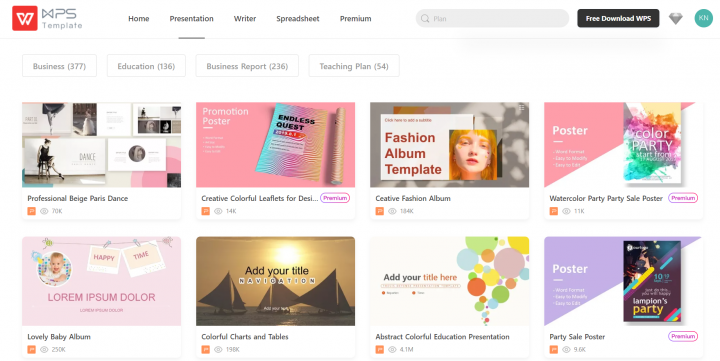Viewport: 720px width, 361px height.
Task: Open Professional Beige Paris Dance thumbnail
Action: click(101, 145)
